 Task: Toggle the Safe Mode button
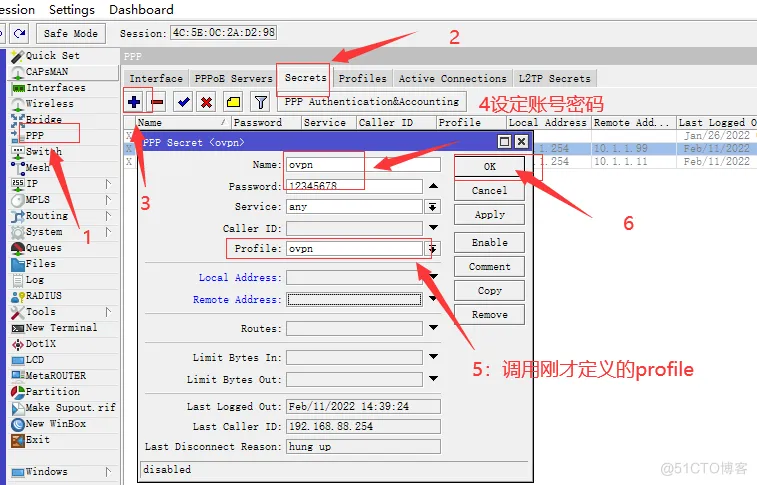pyautogui.click(x=70, y=33)
